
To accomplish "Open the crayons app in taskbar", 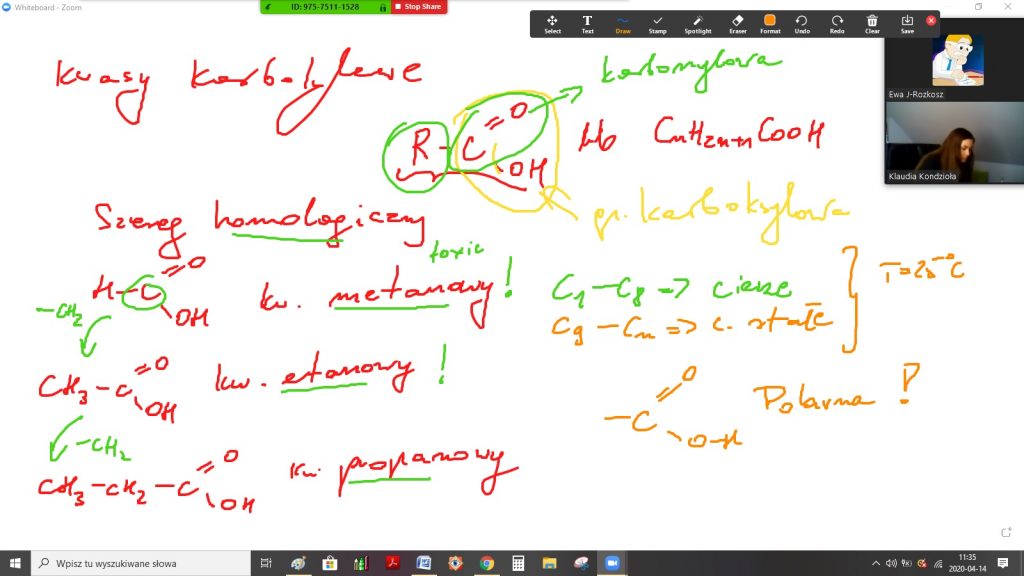I will click(x=361, y=563).
